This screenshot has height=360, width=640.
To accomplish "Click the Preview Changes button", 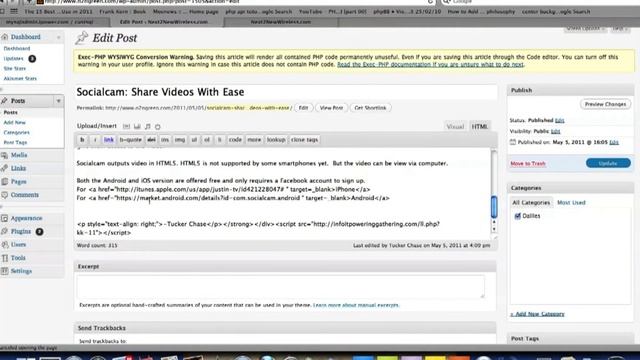I will pyautogui.click(x=605, y=104).
